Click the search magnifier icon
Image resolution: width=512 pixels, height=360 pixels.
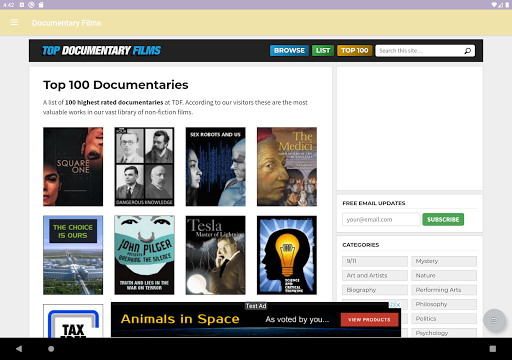(x=468, y=51)
